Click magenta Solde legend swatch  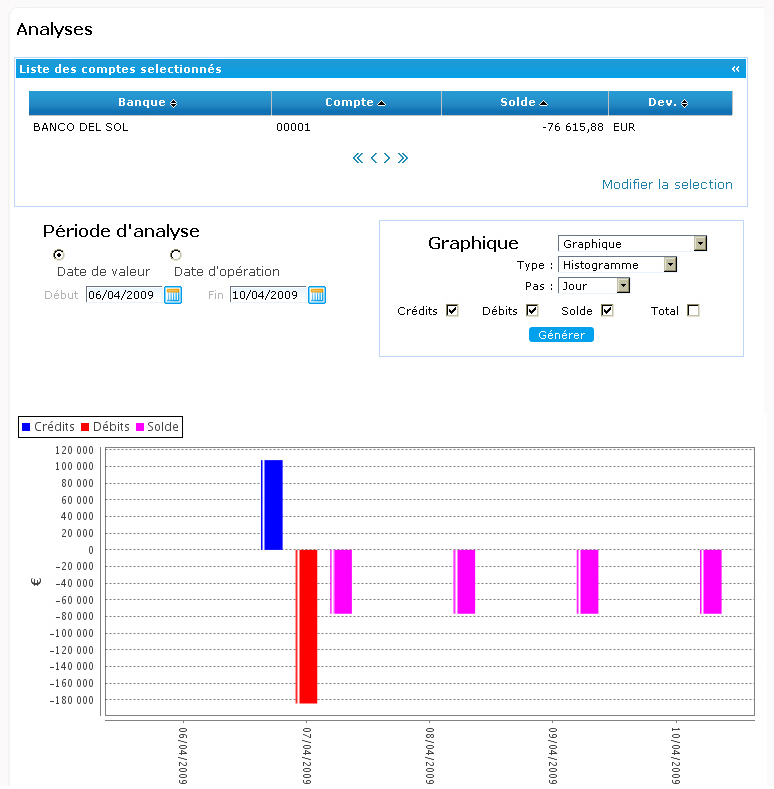[x=140, y=427]
